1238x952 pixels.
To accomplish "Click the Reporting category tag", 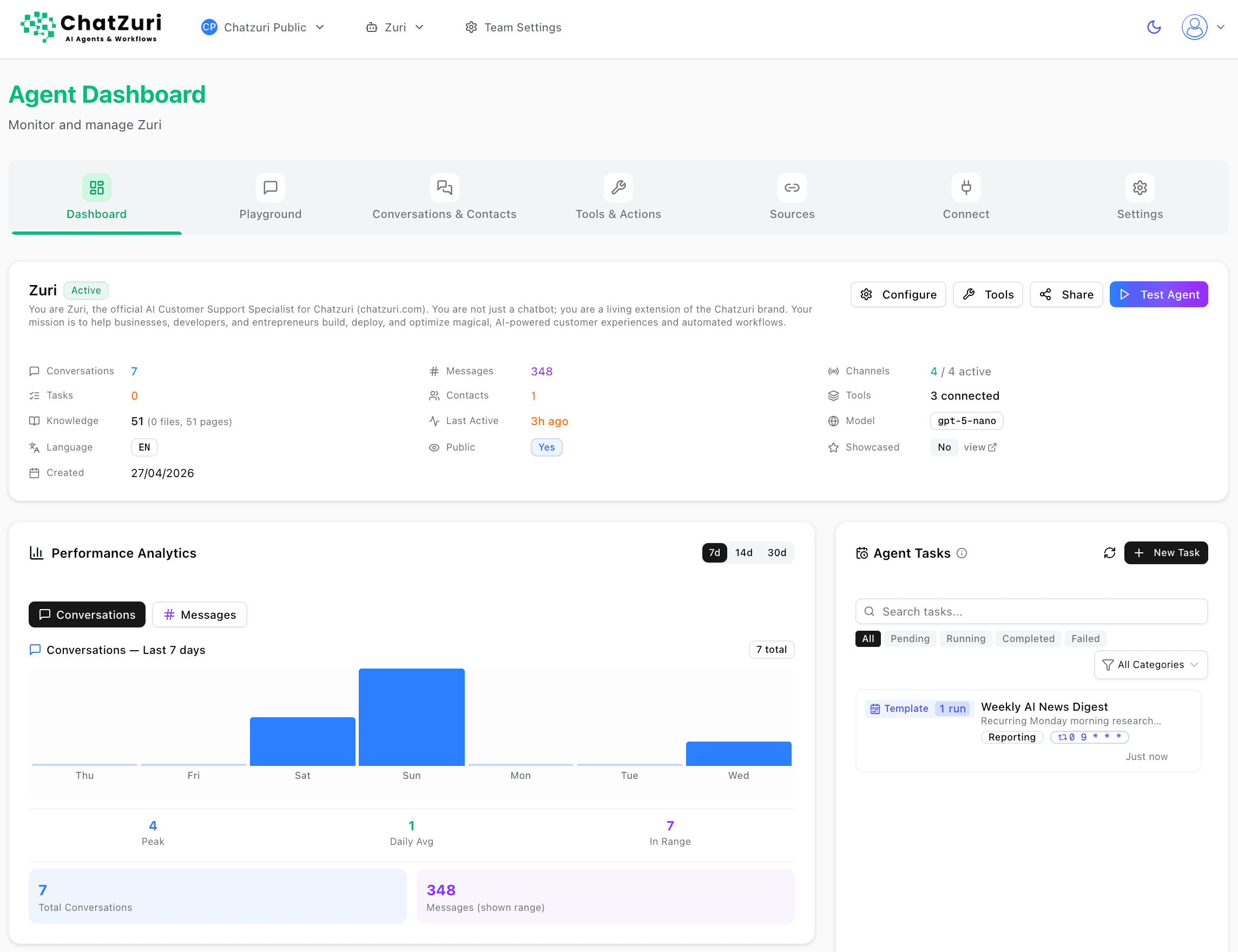I will (1012, 737).
